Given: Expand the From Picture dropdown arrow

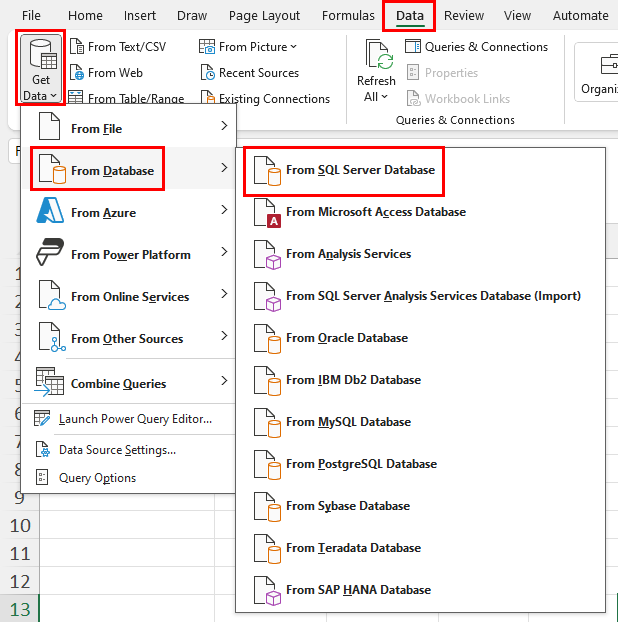Looking at the screenshot, I should [293, 47].
